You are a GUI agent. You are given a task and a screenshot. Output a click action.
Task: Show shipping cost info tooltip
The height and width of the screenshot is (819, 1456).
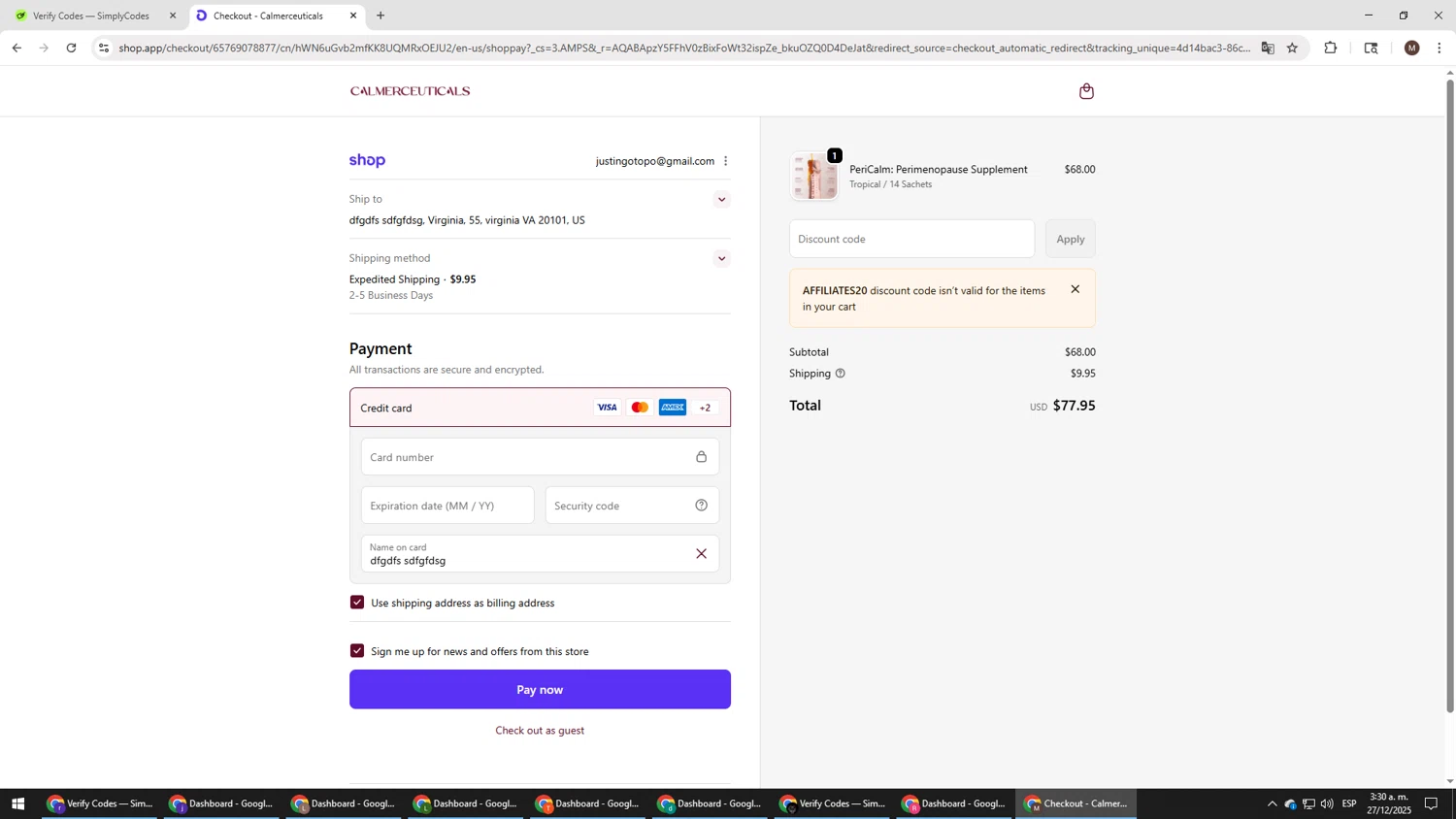840,374
